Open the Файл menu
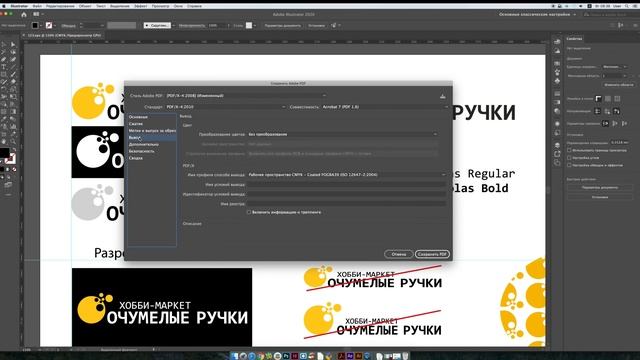Image resolution: width=640 pixels, height=360 pixels. click(x=37, y=6)
